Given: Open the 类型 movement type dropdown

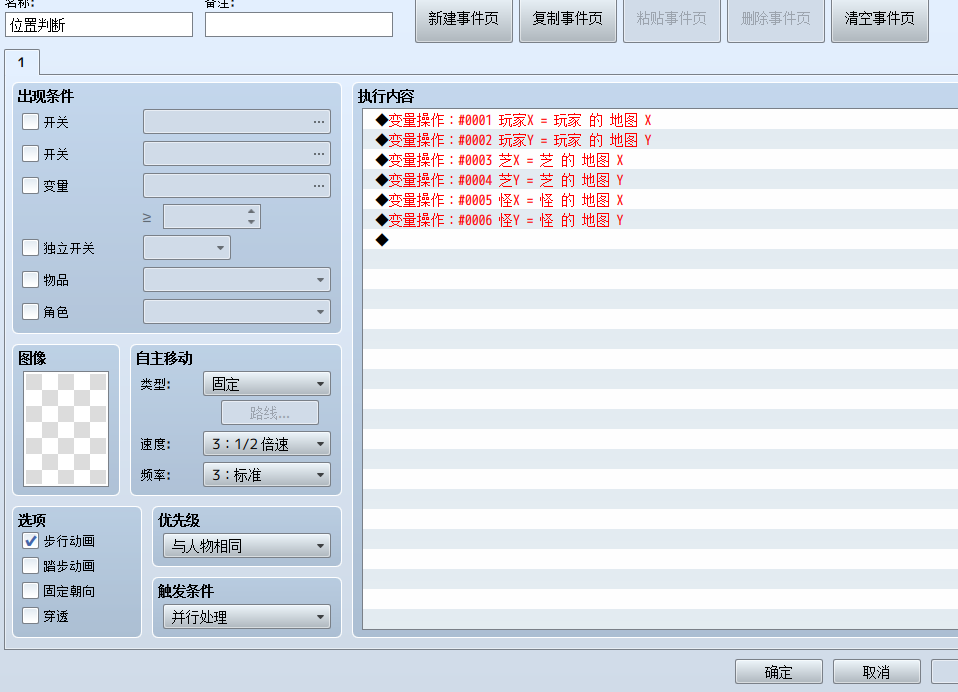Looking at the screenshot, I should (x=267, y=384).
